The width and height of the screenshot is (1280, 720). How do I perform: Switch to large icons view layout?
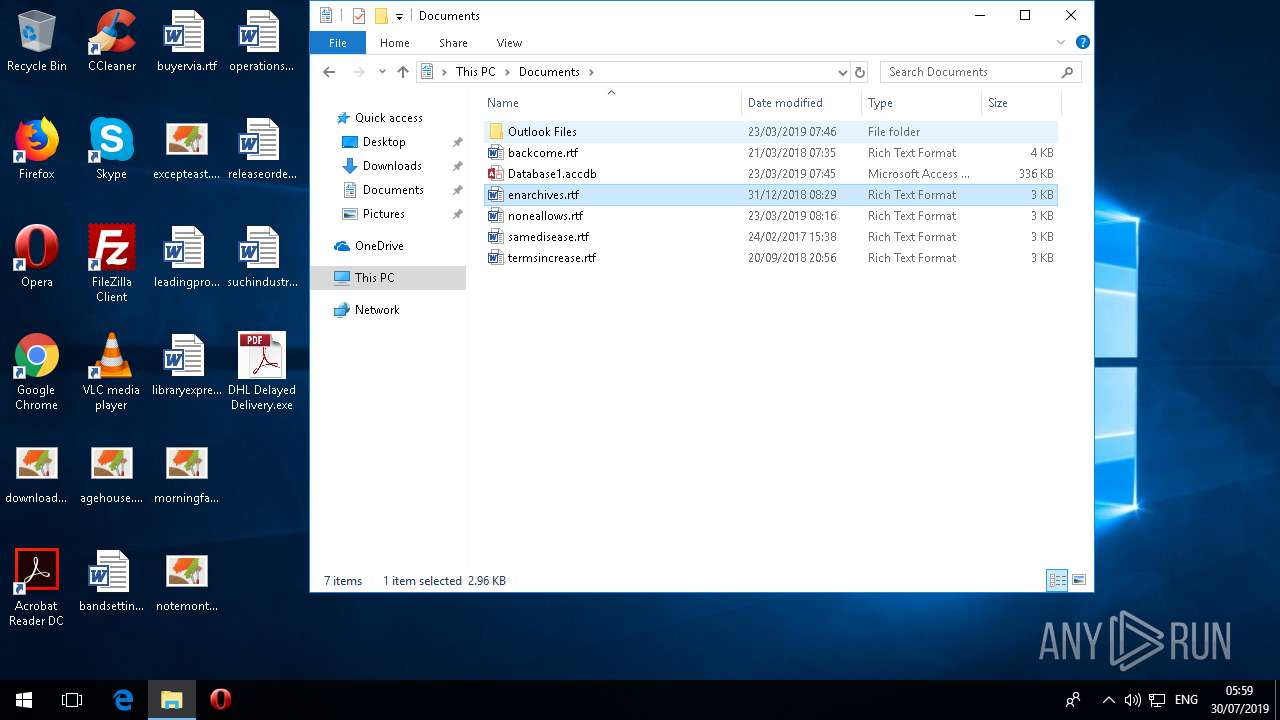pyautogui.click(x=1079, y=580)
